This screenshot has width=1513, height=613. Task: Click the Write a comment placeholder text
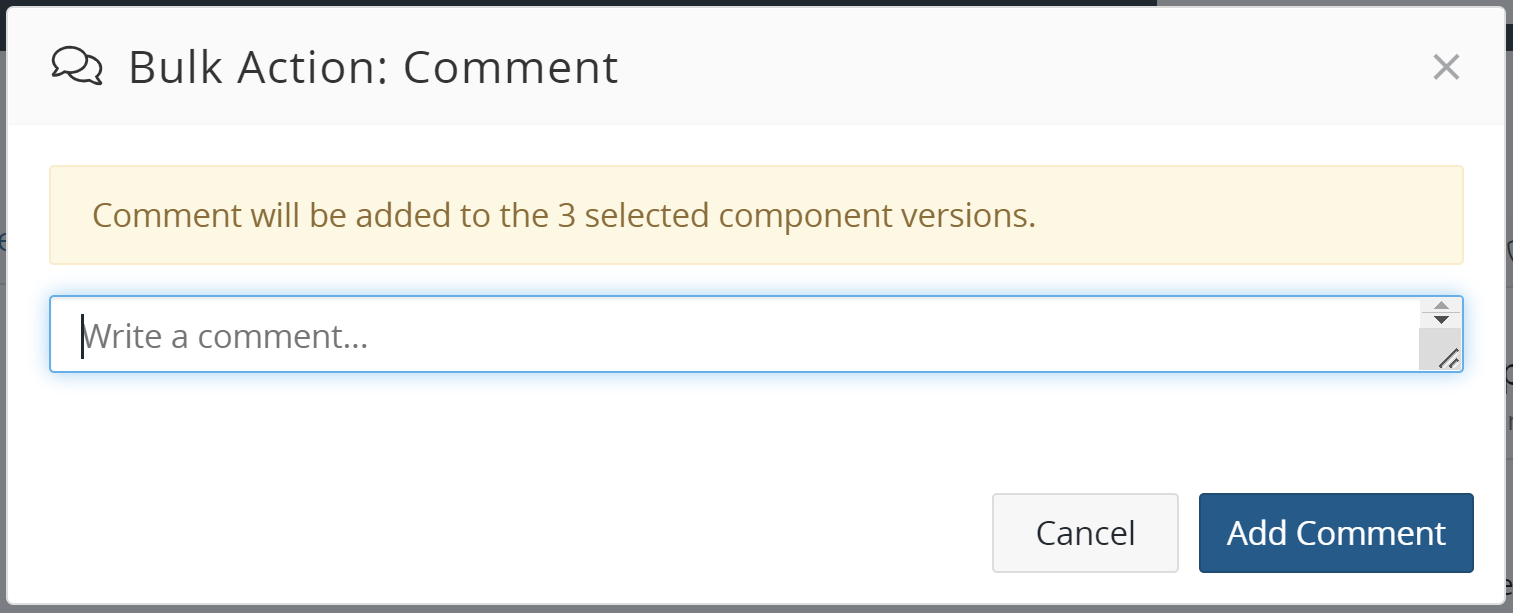click(226, 336)
